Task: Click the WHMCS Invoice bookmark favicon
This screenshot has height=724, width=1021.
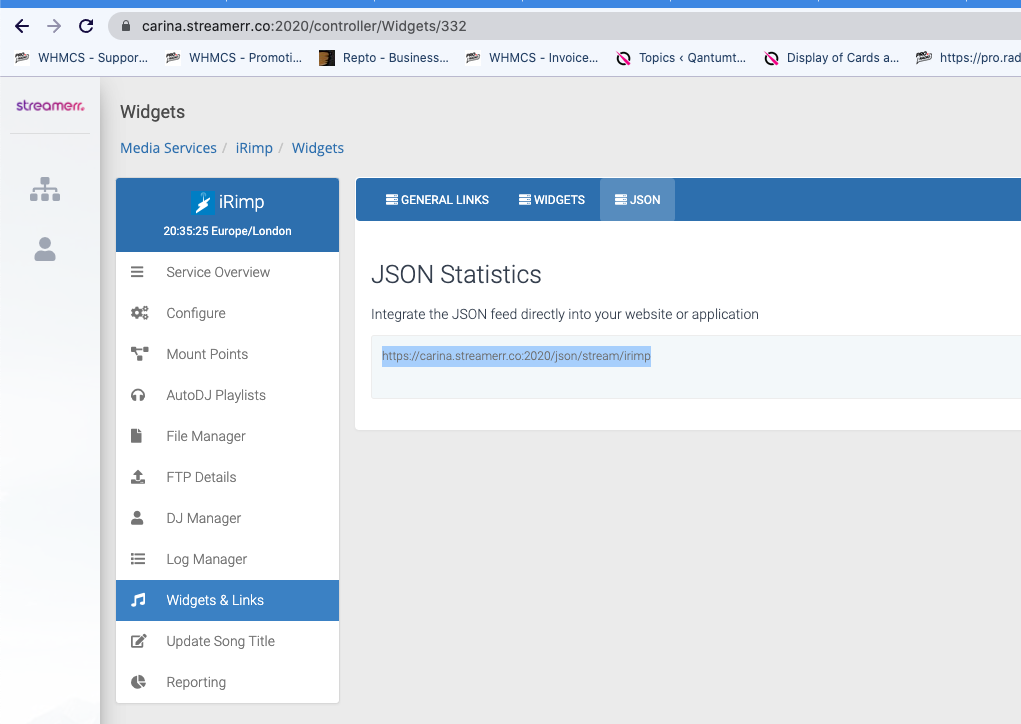Action: click(x=473, y=58)
